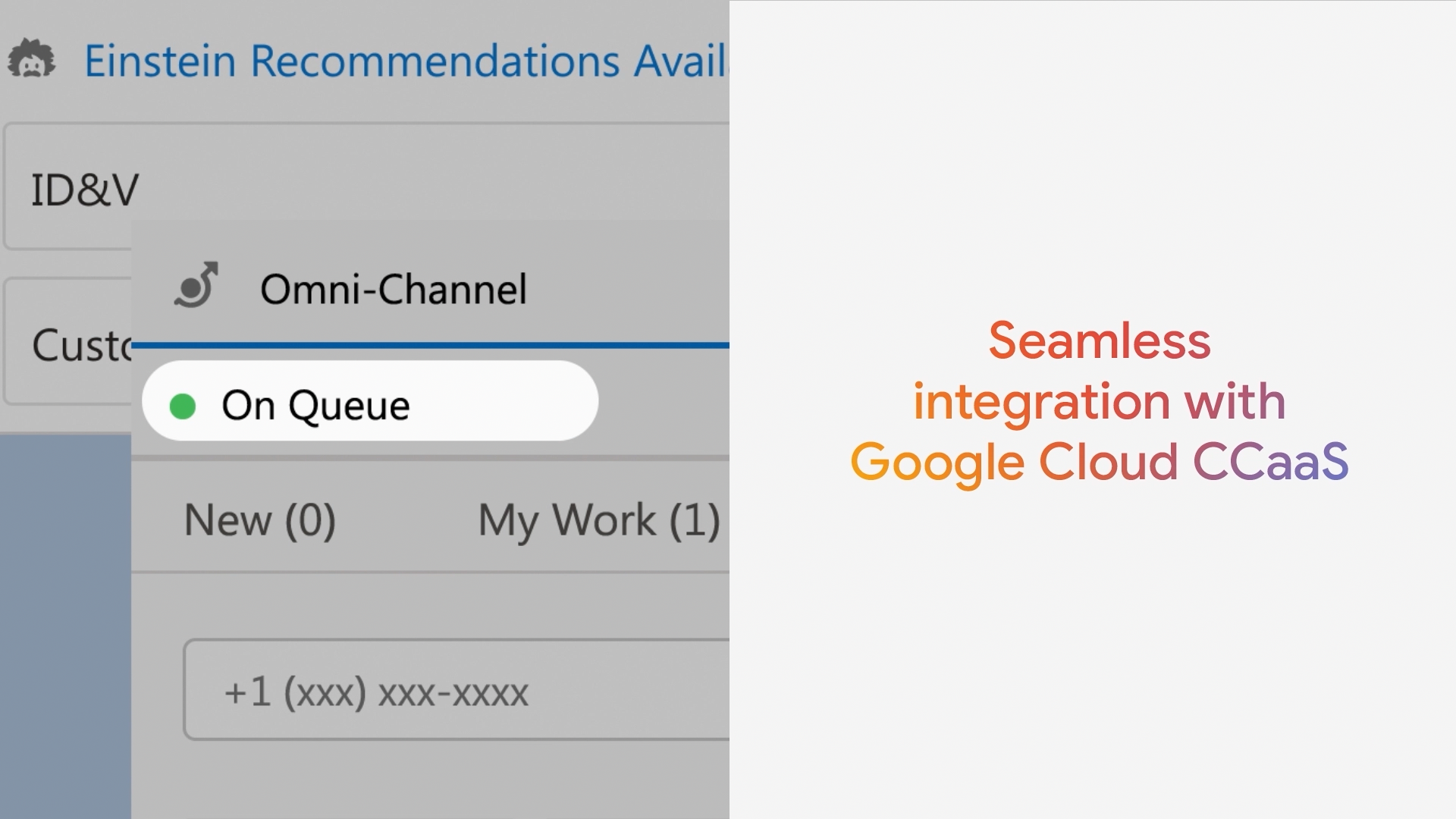Expand the ID&V section
The width and height of the screenshot is (1456, 819).
[85, 189]
